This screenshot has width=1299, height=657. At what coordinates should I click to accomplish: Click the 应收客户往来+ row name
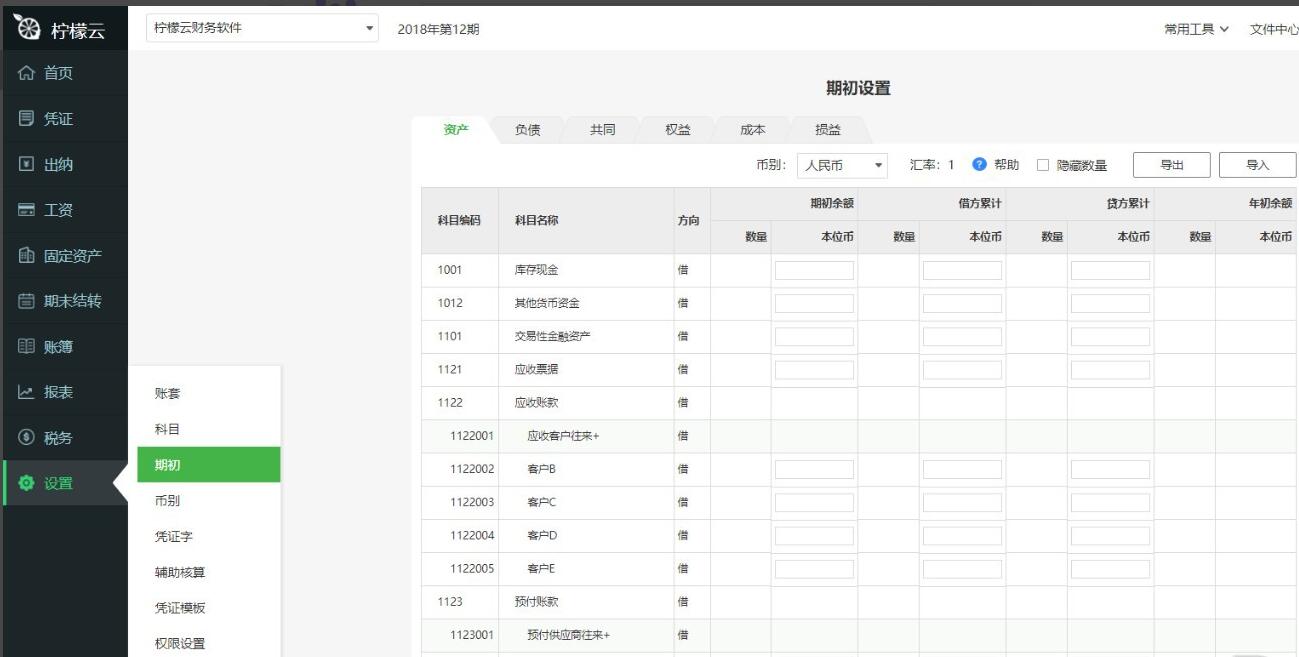[x=563, y=436]
